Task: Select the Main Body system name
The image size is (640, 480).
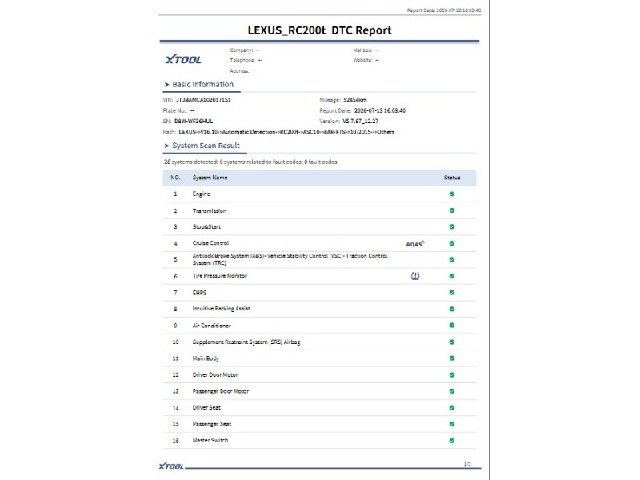Action: (x=206, y=359)
